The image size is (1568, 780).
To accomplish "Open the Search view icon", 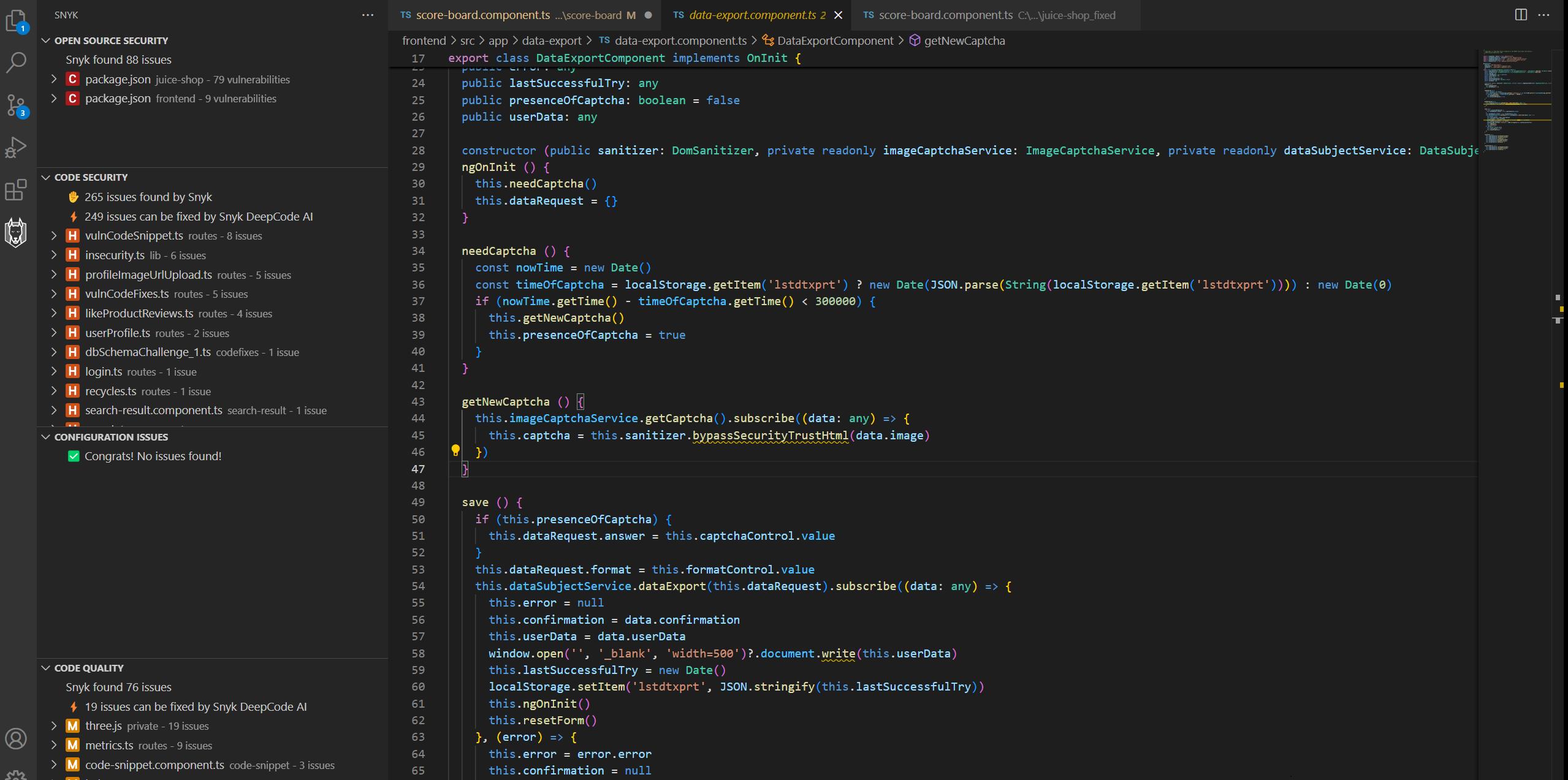I will tap(17, 62).
